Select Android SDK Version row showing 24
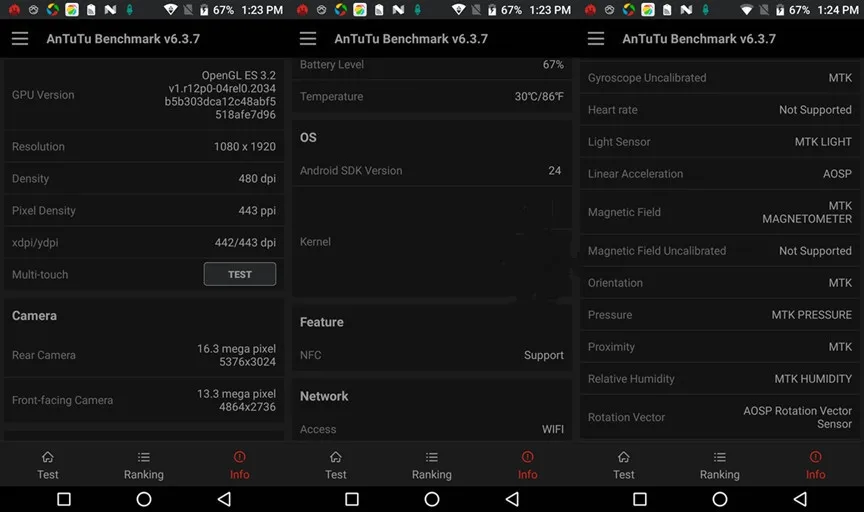The image size is (864, 512). point(432,171)
